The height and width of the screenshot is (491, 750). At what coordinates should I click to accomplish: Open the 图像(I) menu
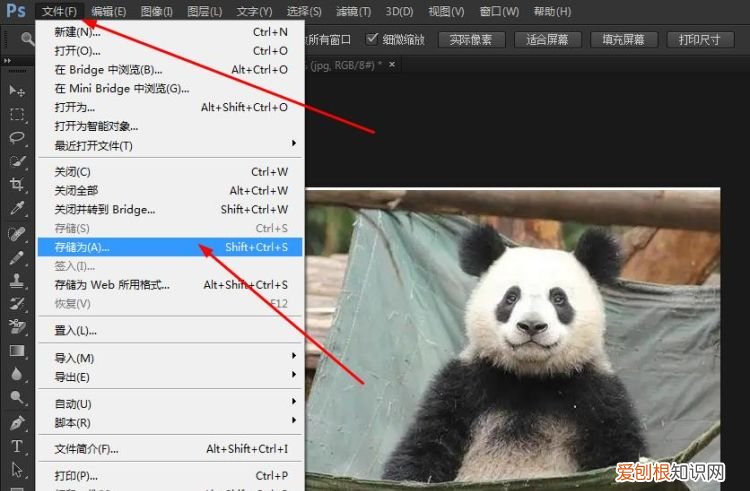point(156,11)
